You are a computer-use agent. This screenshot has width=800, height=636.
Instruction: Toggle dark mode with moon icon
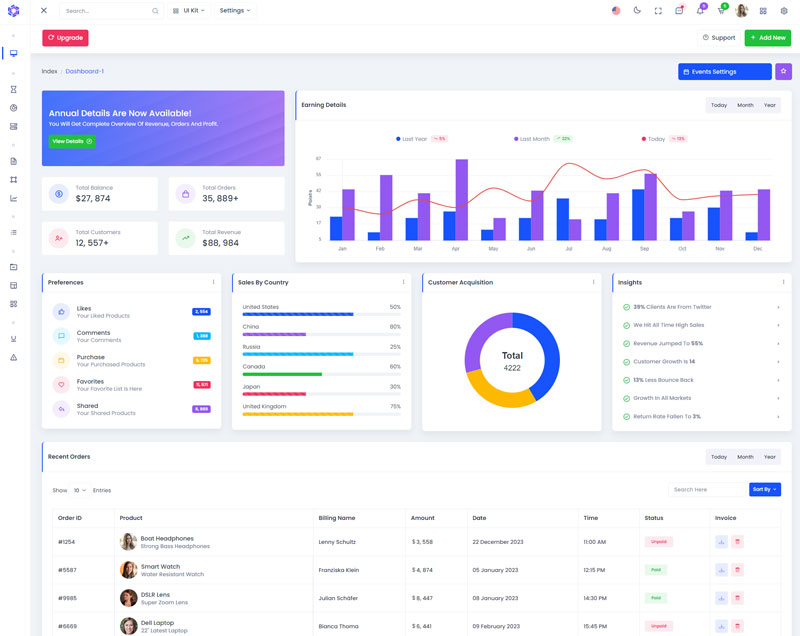click(637, 11)
